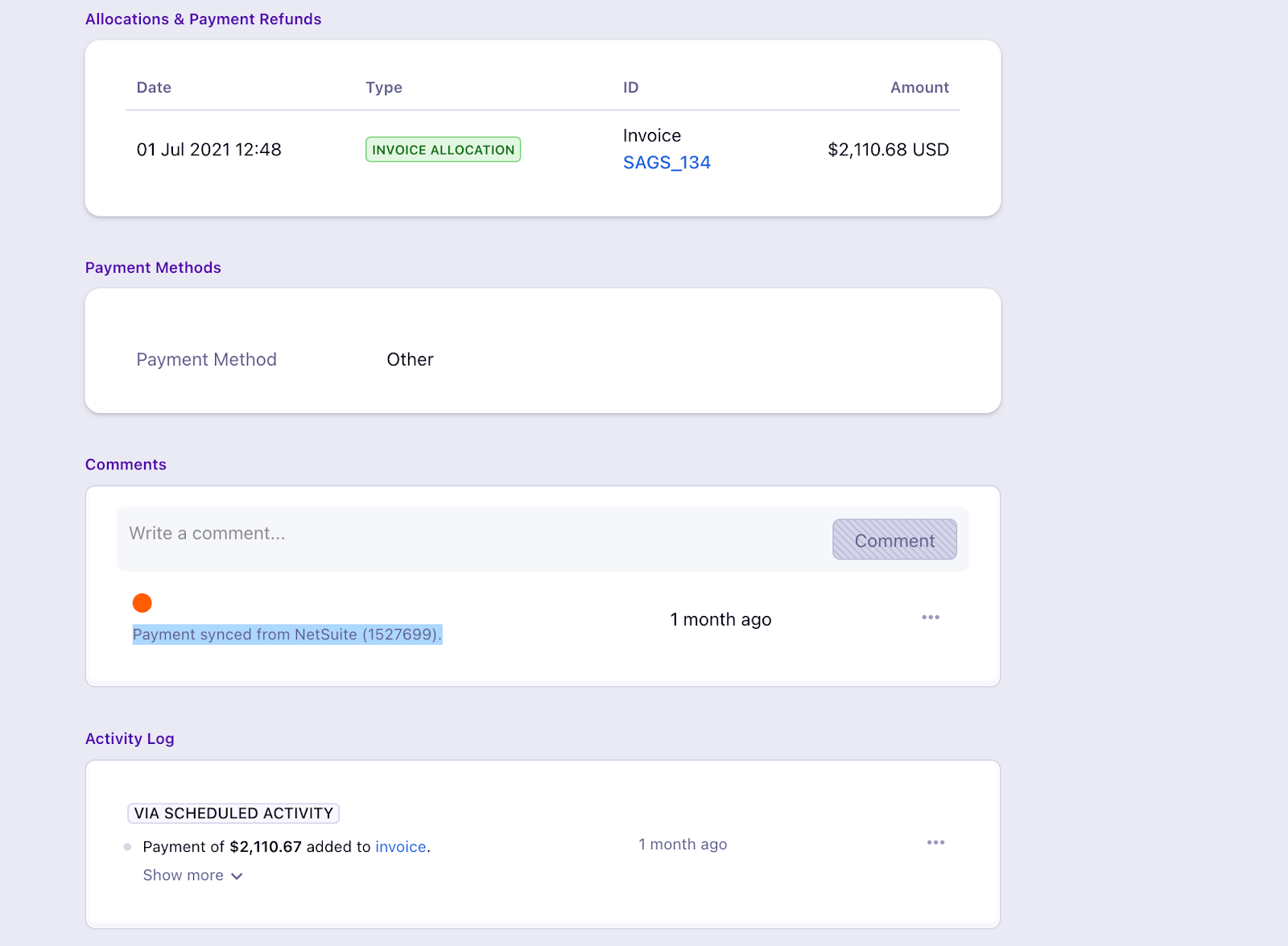Click the ID column header

[630, 88]
